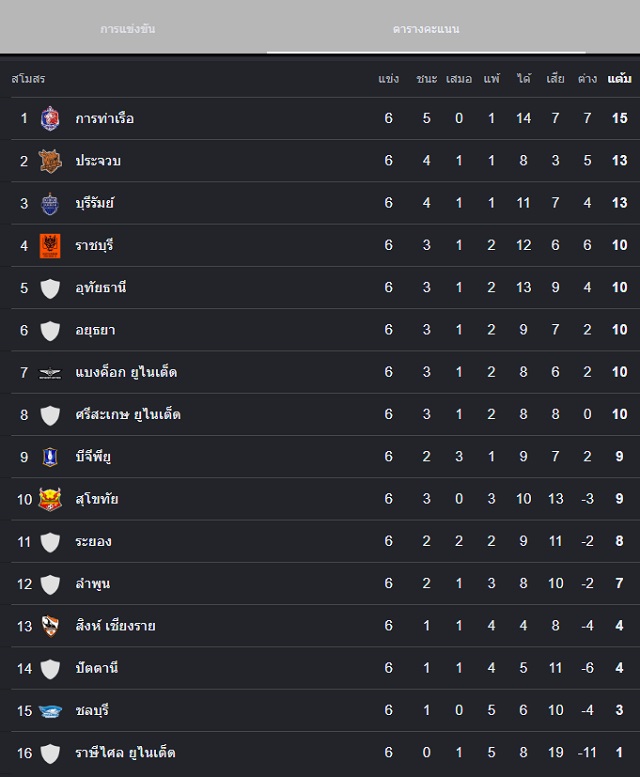Image resolution: width=640 pixels, height=777 pixels.
Task: Open the อยุธยา team name link
Action: [95, 330]
